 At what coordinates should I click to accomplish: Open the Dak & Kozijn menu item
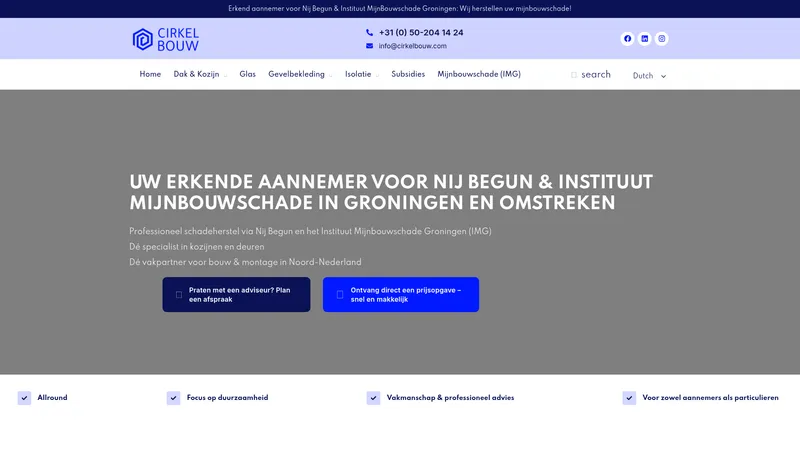(x=196, y=74)
